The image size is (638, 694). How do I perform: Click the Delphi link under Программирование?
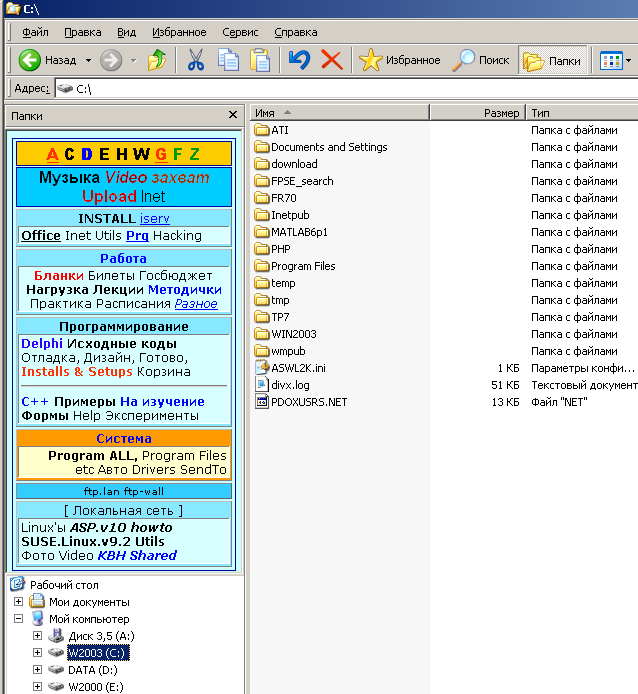41,343
